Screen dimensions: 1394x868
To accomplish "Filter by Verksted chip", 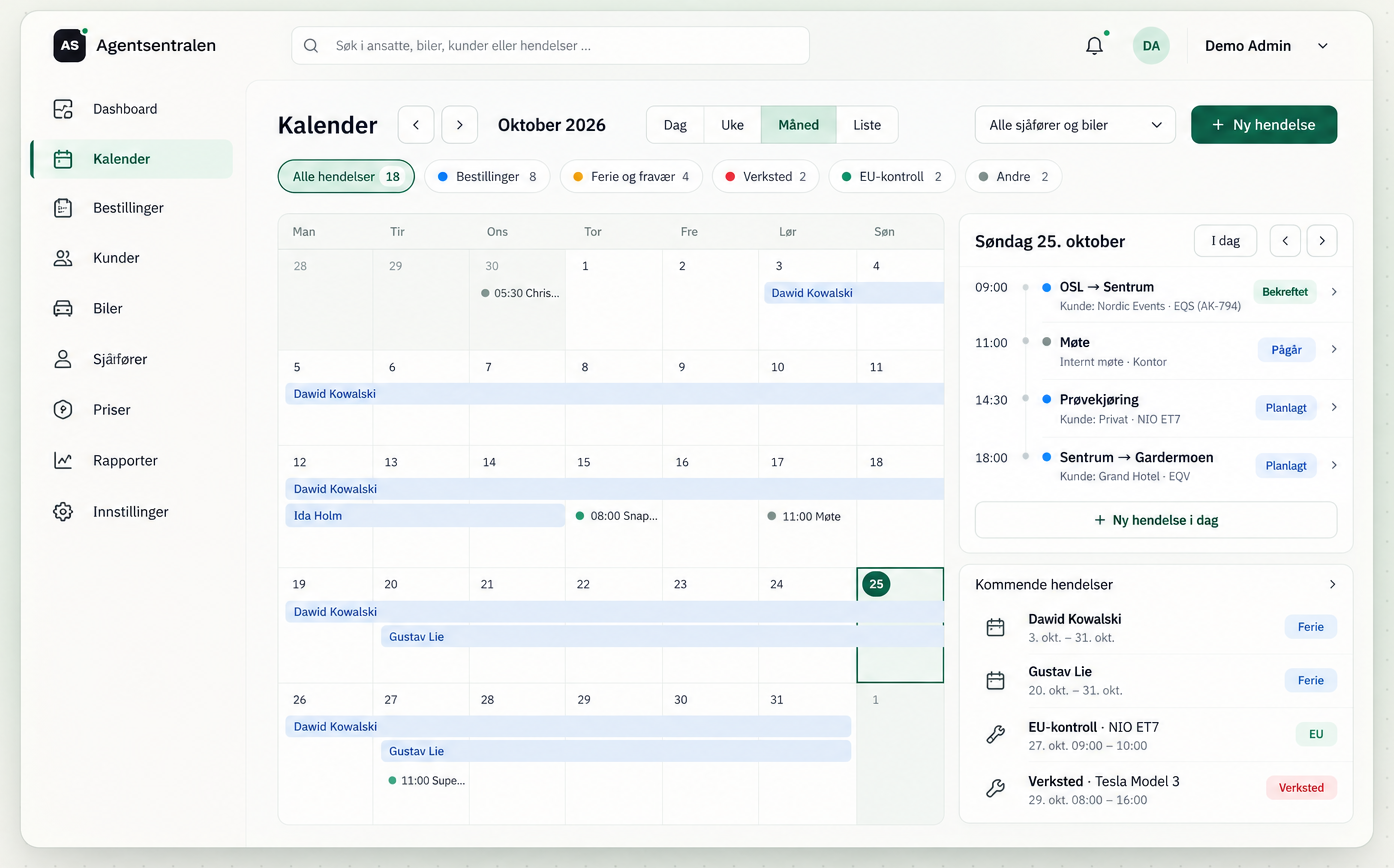I will pyautogui.click(x=765, y=177).
